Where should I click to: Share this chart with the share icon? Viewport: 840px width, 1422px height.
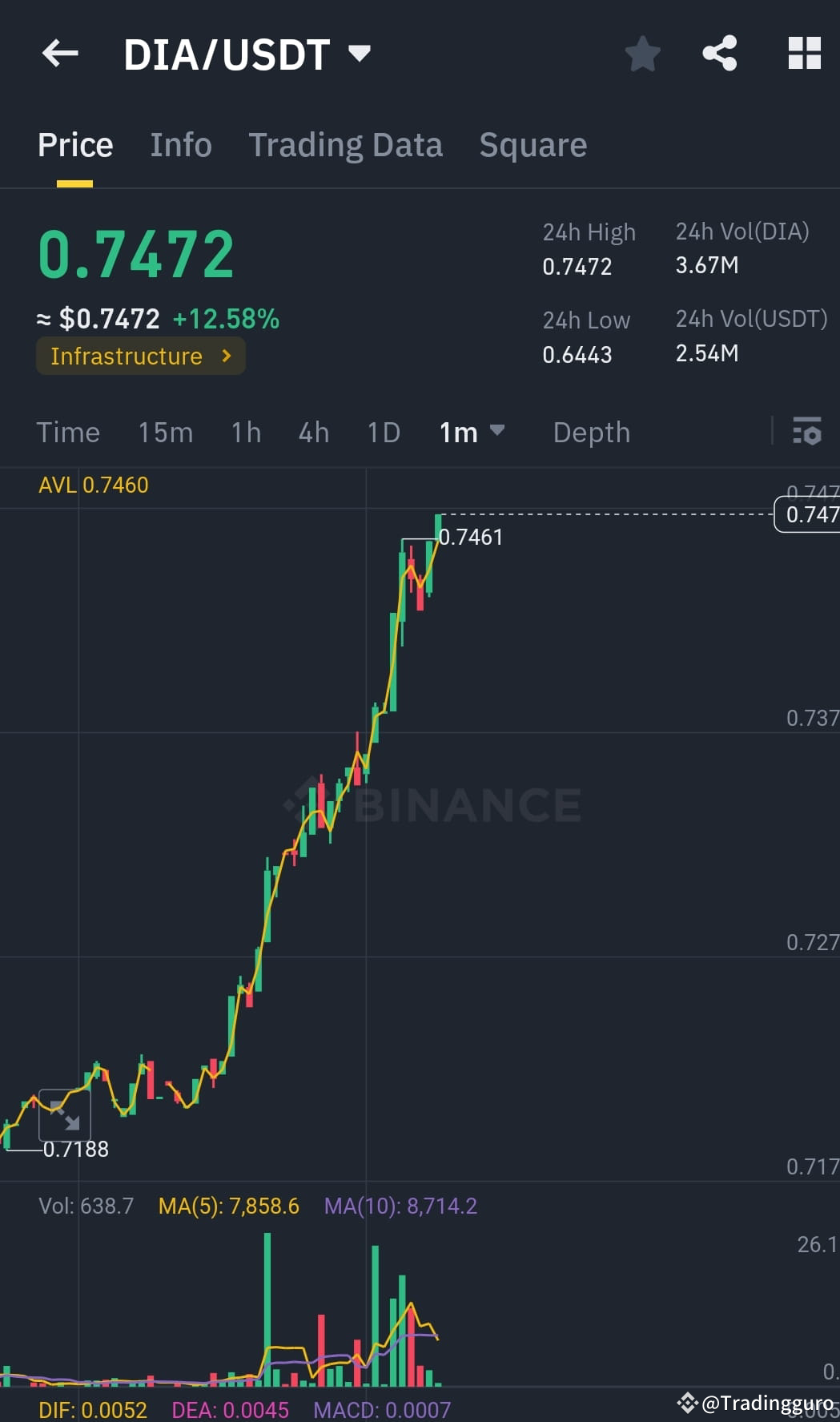tap(719, 54)
